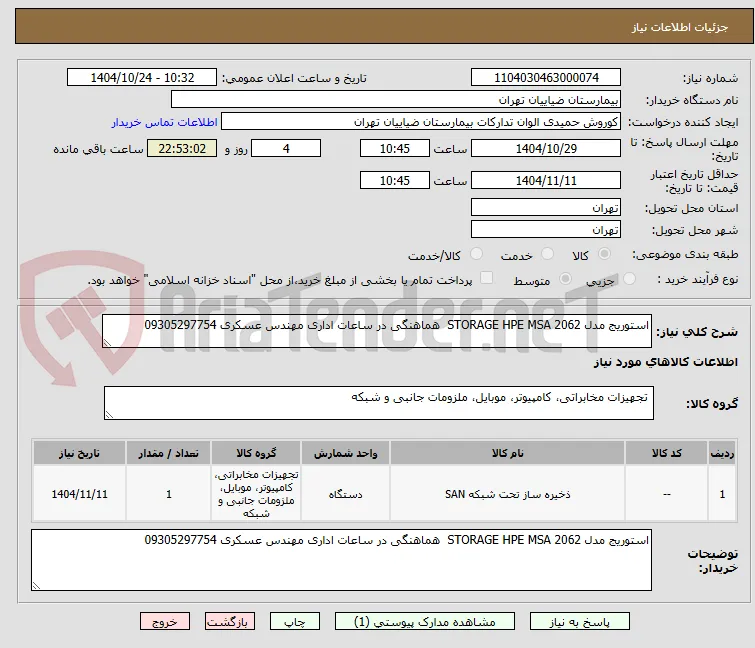Click the توضیحات خریدار label

[x=713, y=560]
